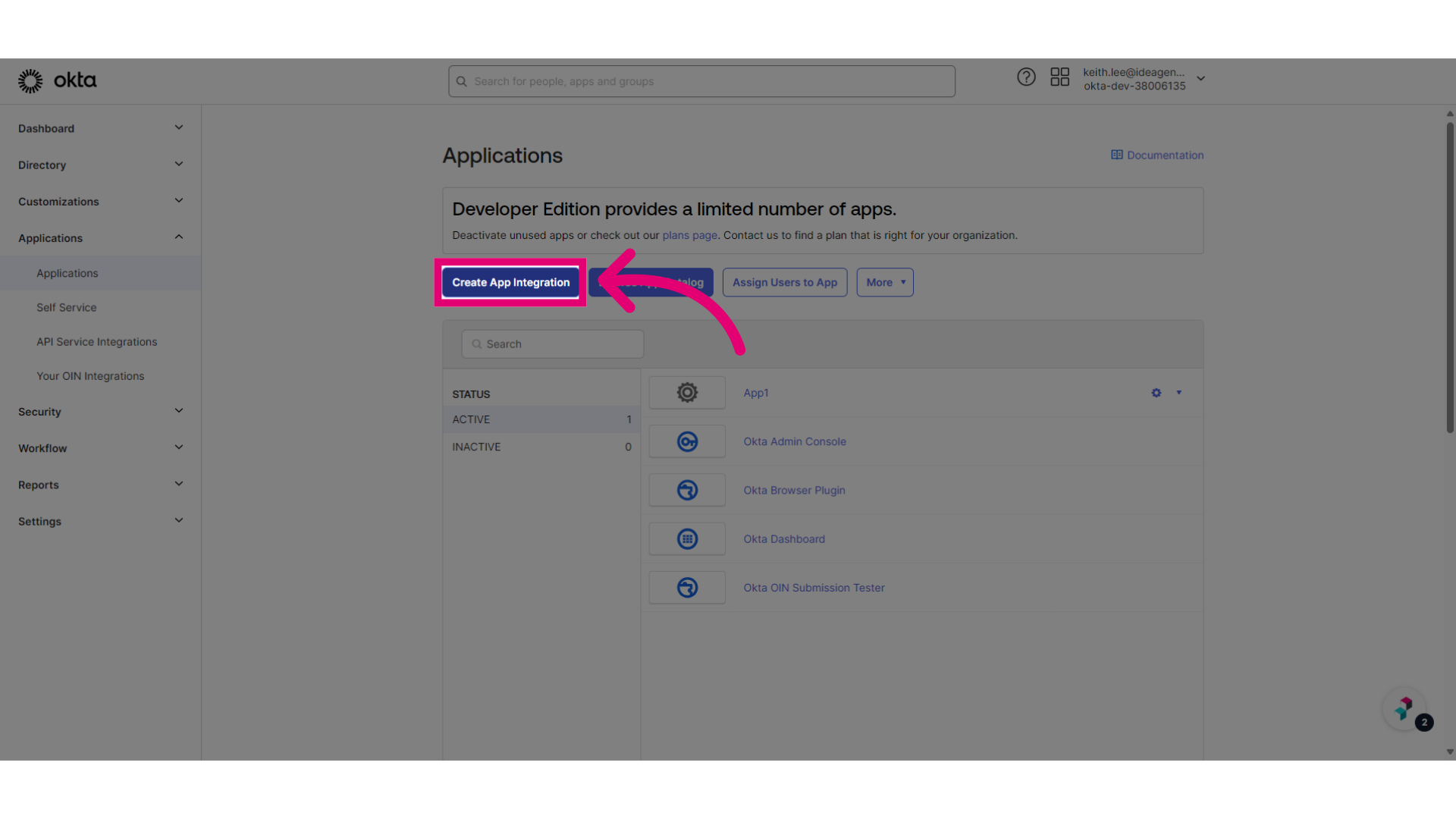Focus the applications list Search field

tap(553, 344)
